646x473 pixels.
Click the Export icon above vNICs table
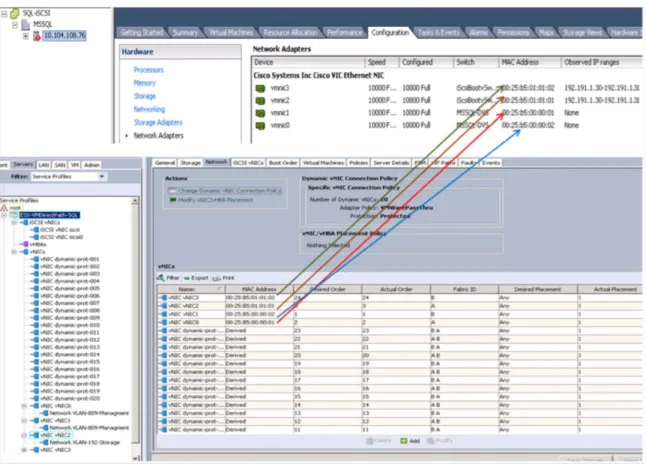(187, 278)
